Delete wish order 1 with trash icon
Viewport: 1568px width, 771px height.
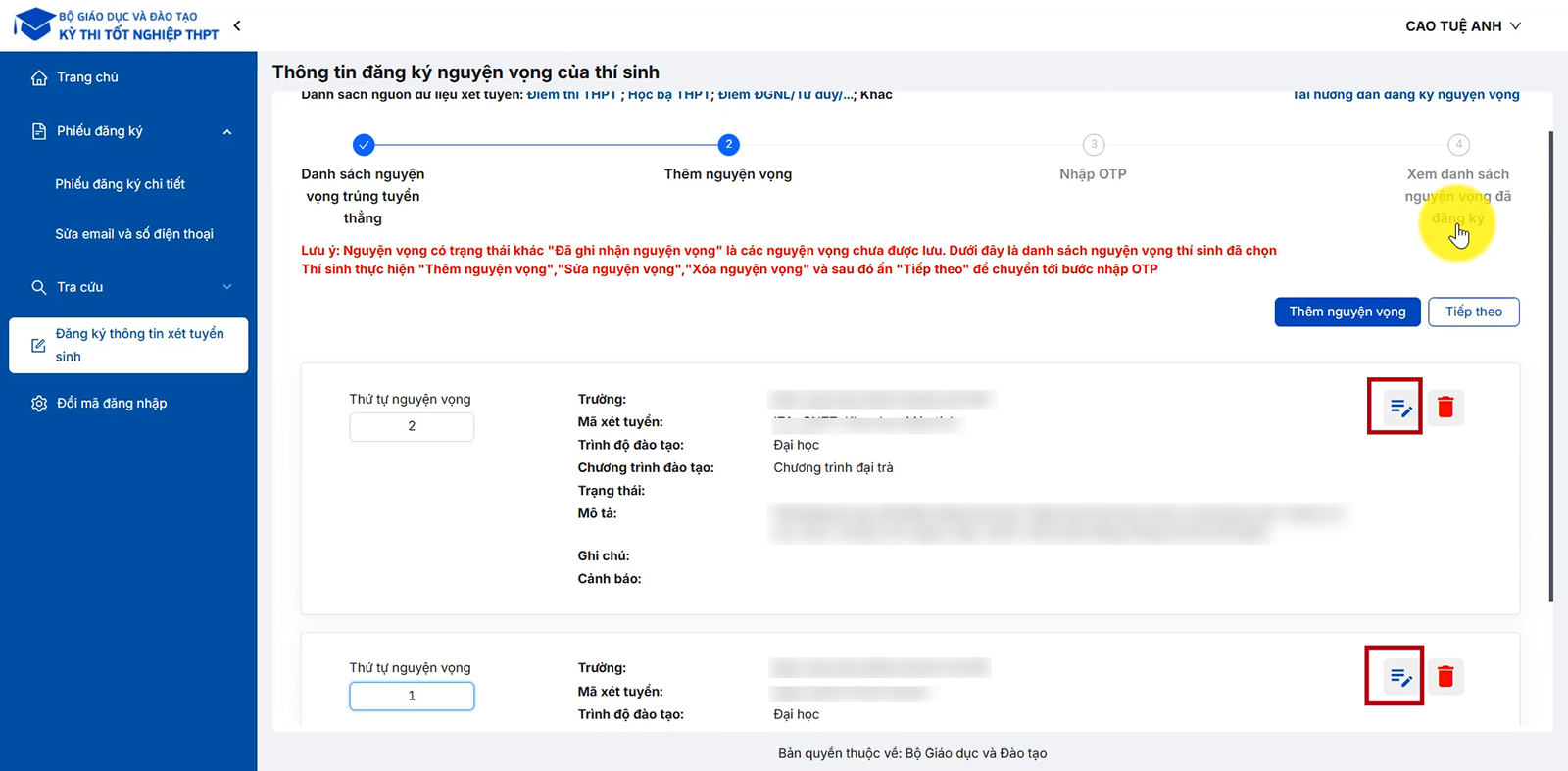(x=1445, y=677)
